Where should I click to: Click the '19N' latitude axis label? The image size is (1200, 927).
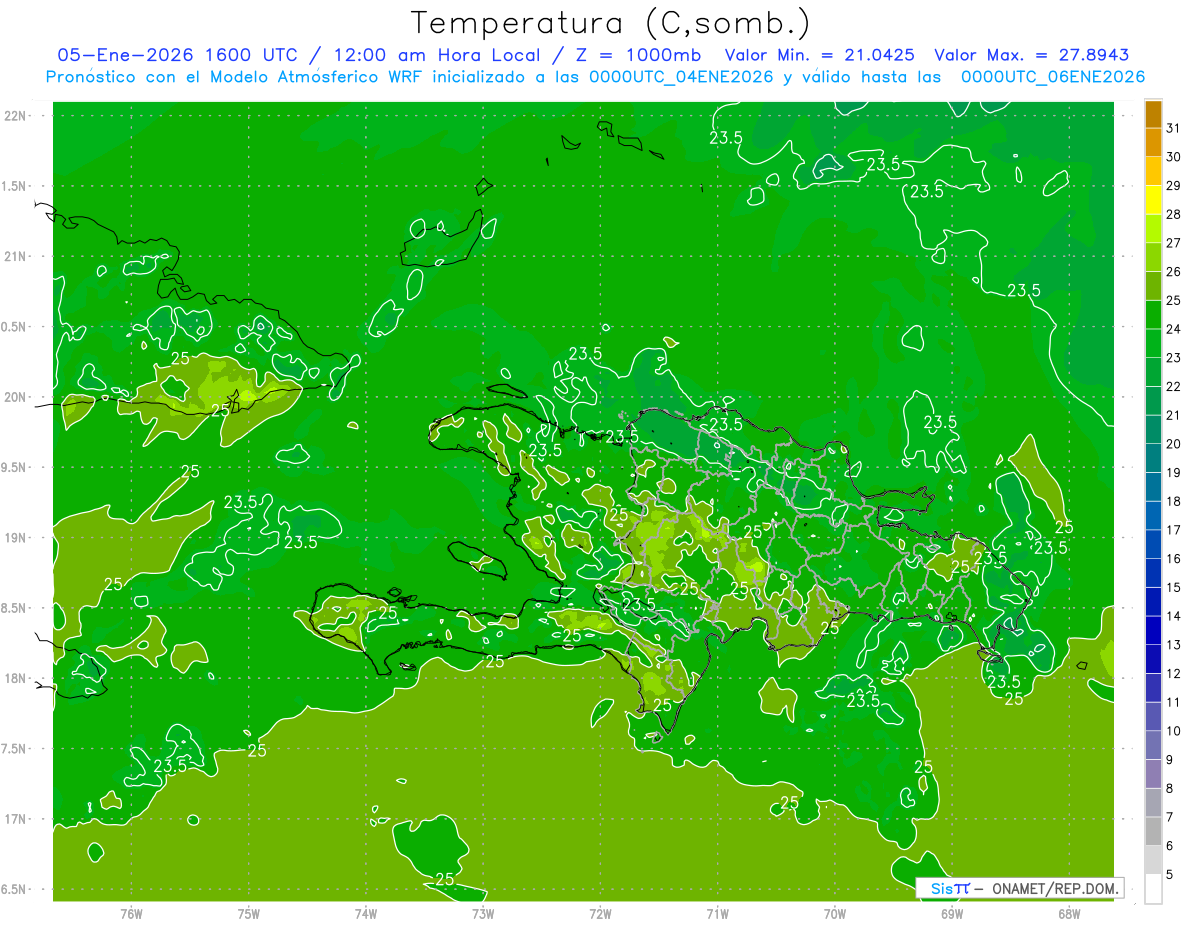17,538
